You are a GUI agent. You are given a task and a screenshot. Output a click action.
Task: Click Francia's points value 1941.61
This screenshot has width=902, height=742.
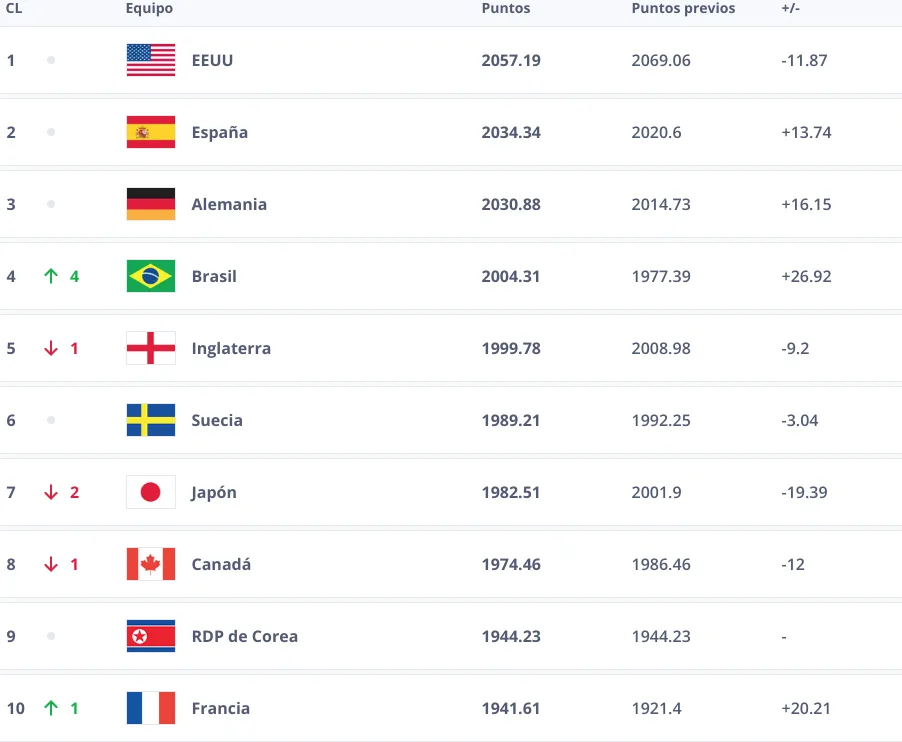pyautogui.click(x=511, y=708)
